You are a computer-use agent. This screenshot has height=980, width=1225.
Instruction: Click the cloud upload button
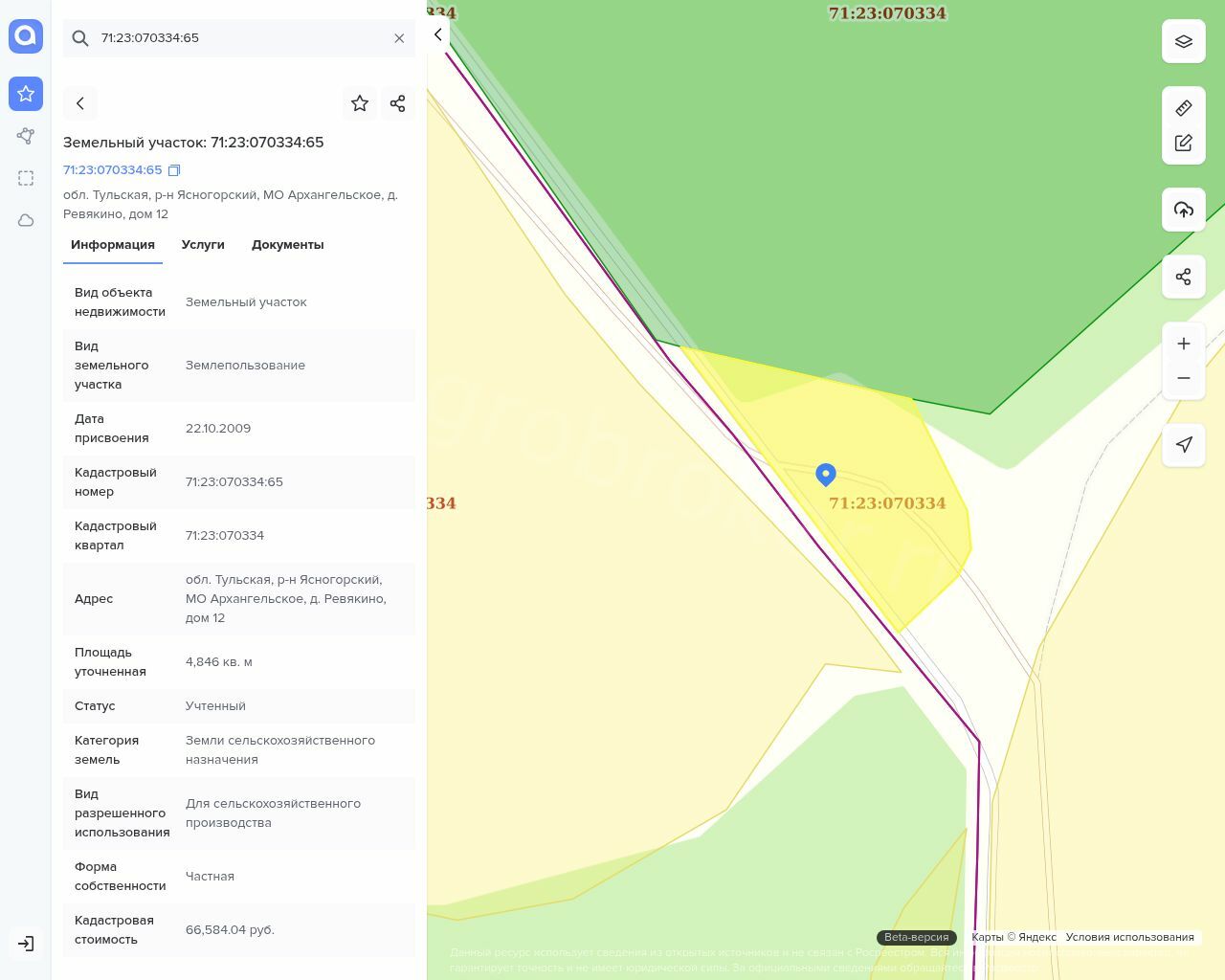tap(1184, 210)
